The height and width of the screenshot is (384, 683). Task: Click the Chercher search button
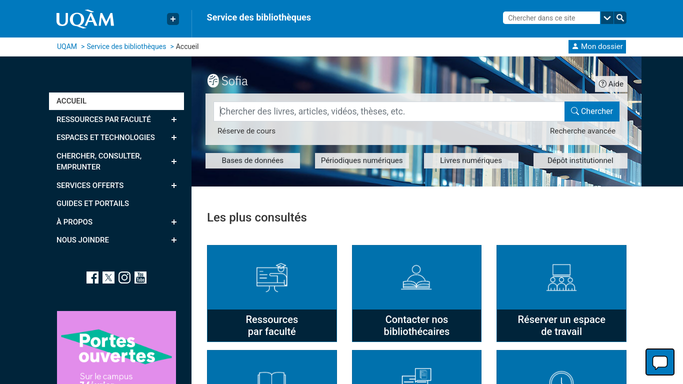pyautogui.click(x=592, y=111)
